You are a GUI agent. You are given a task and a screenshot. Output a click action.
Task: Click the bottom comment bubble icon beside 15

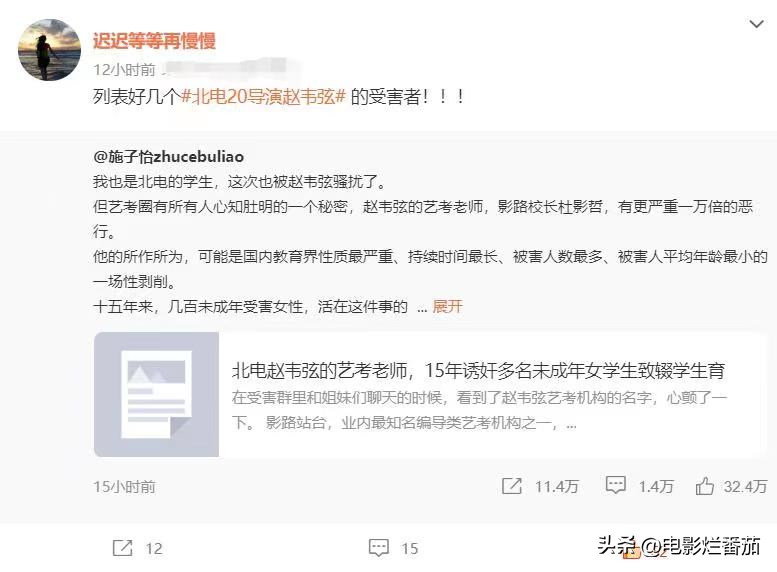[x=379, y=548]
